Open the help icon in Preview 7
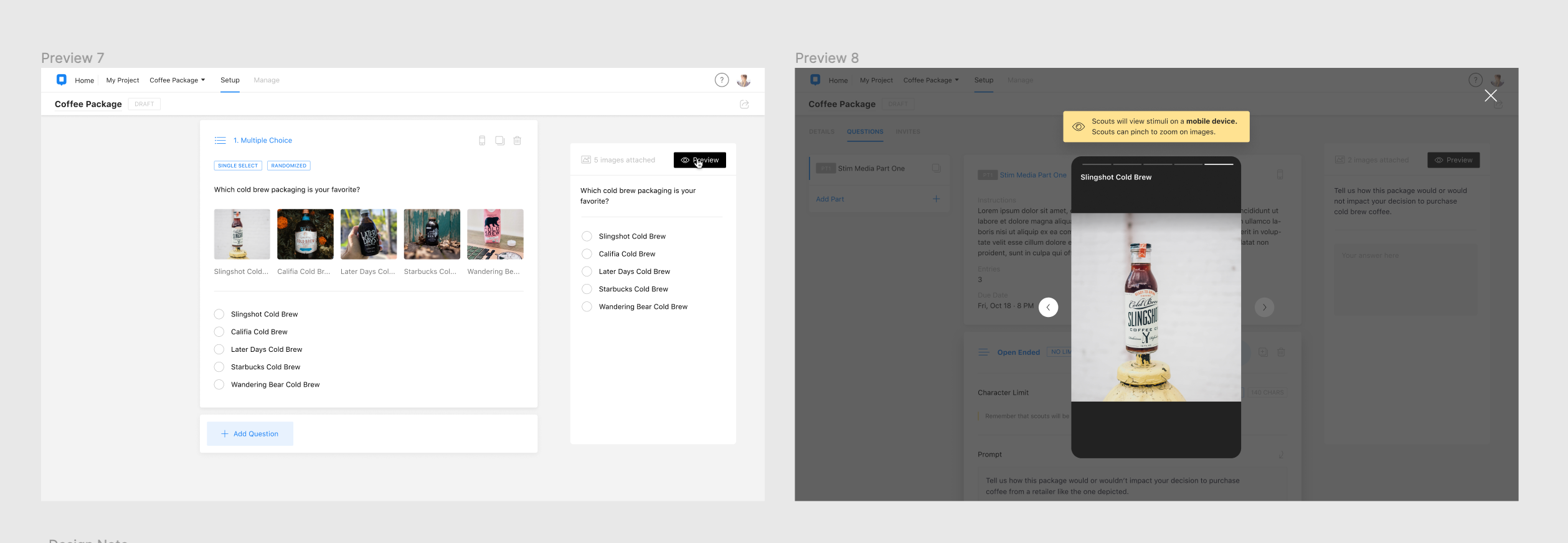 pyautogui.click(x=722, y=80)
